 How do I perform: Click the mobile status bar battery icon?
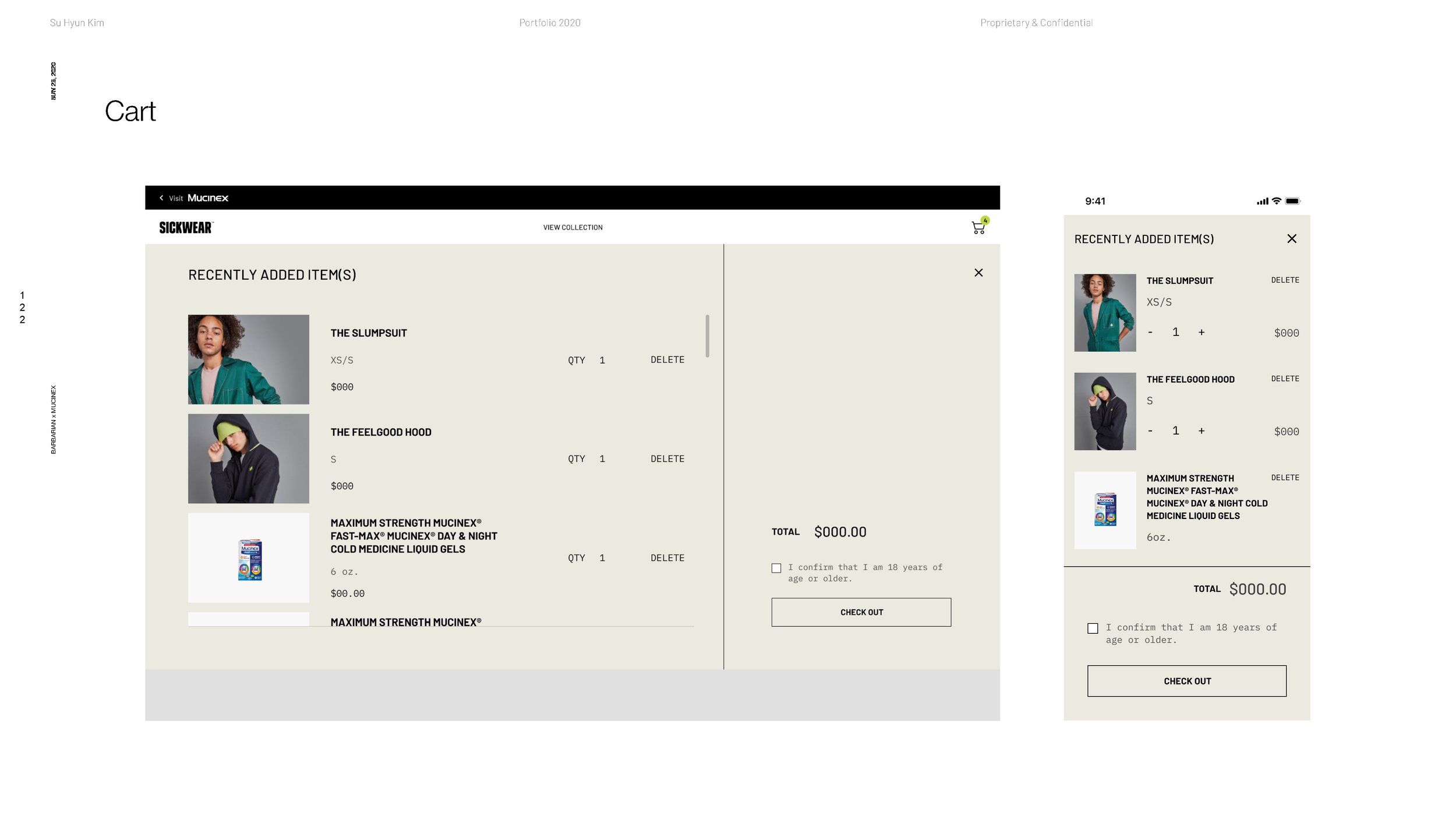[1292, 201]
